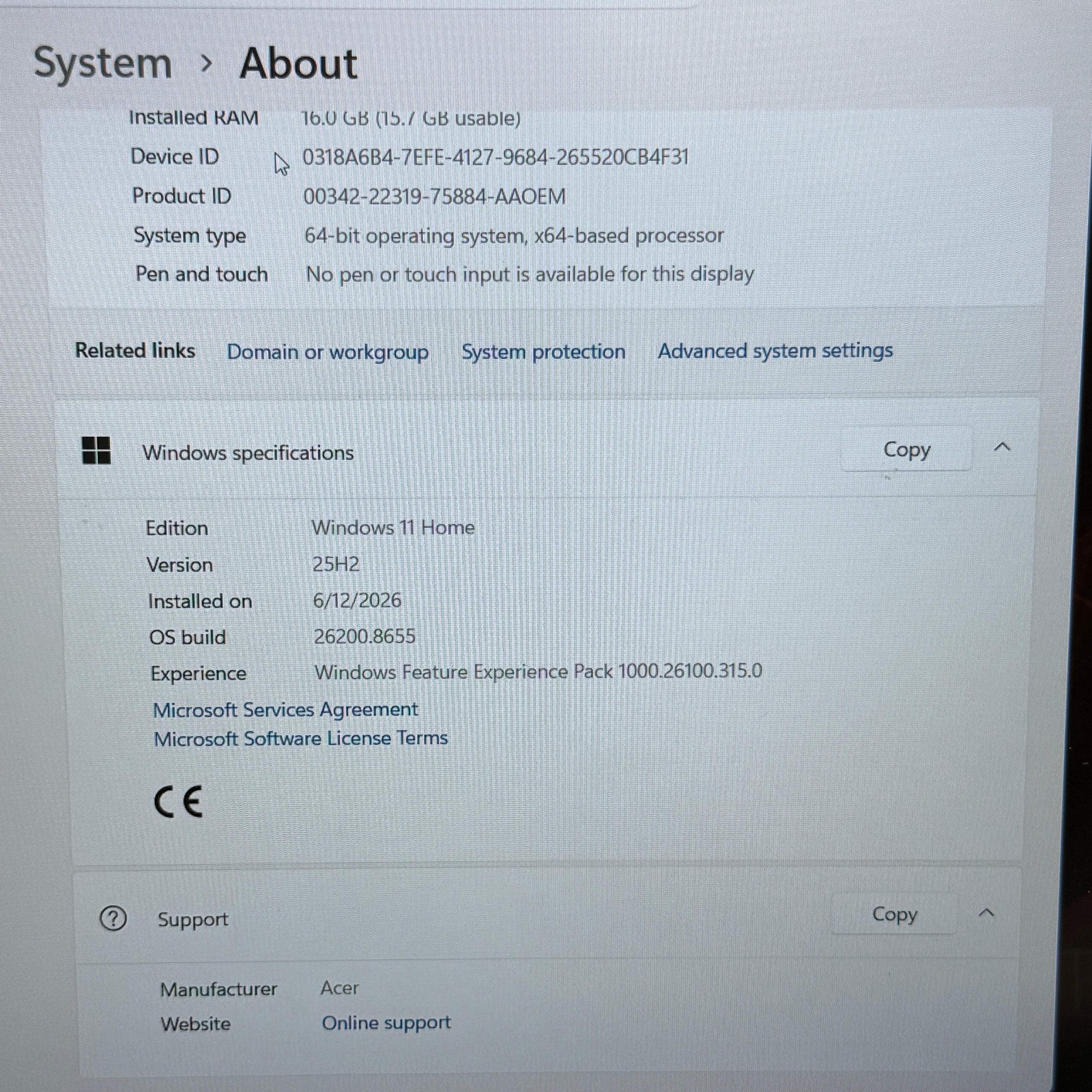Click the Related links label
1092x1092 pixels.
(135, 350)
